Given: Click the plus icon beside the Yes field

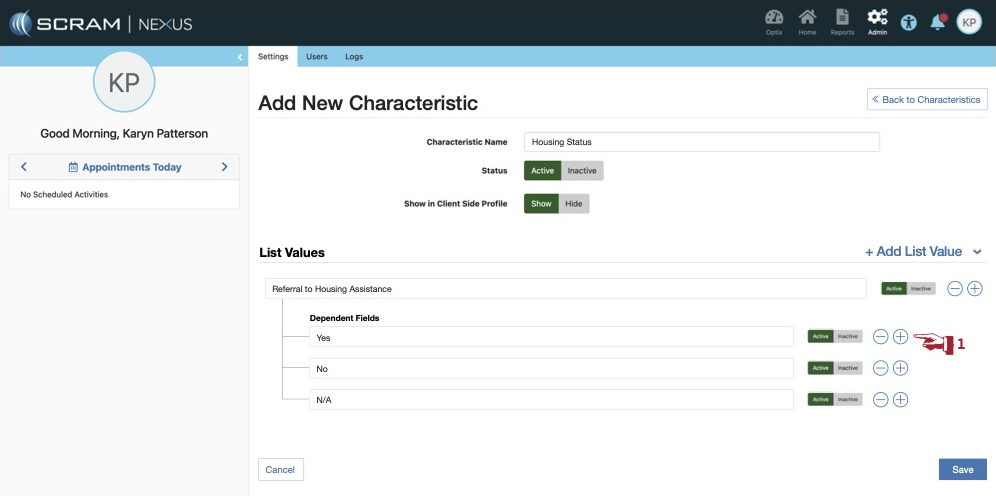Looking at the screenshot, I should pos(900,337).
